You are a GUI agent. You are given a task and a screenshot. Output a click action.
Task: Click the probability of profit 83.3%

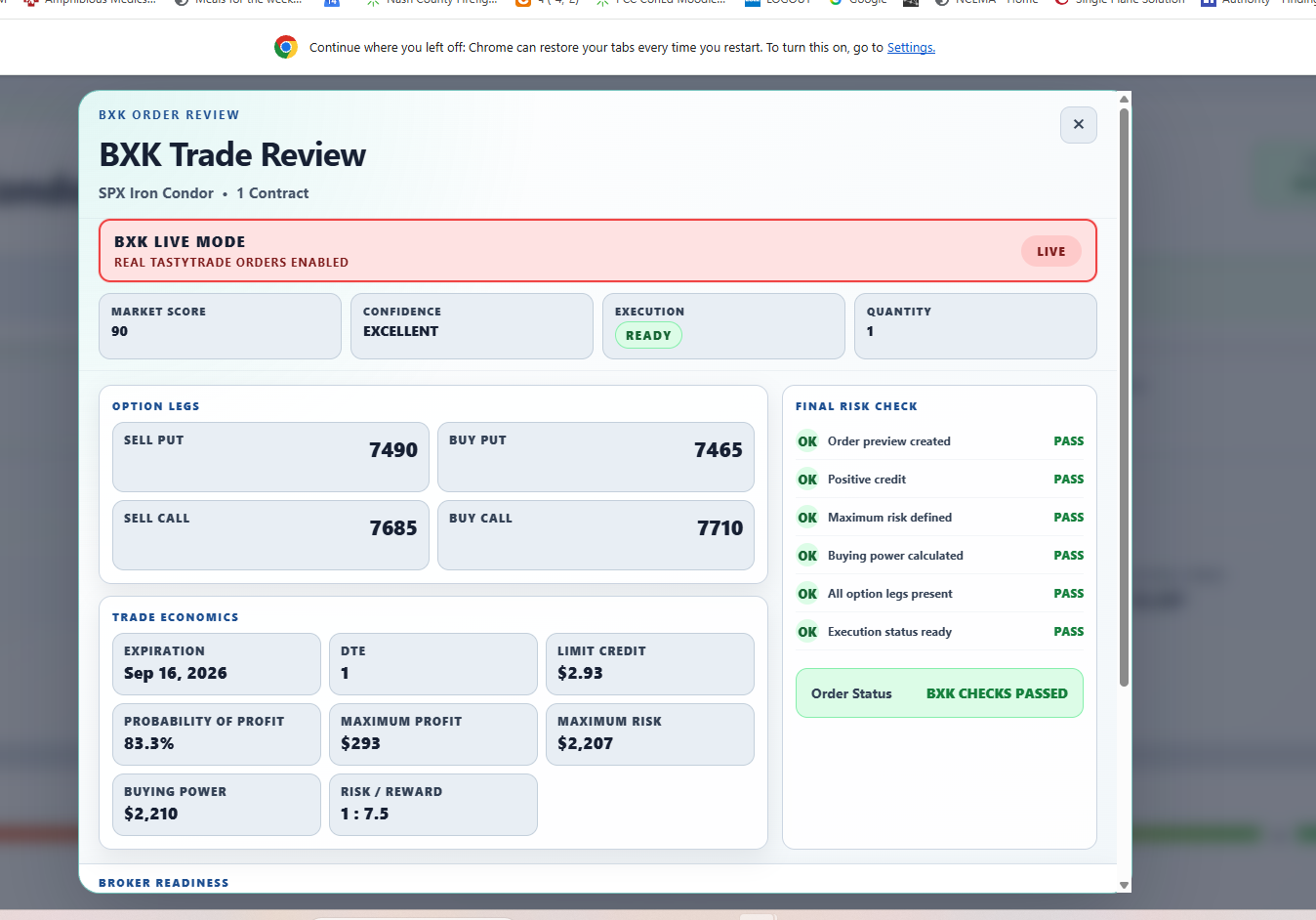(x=148, y=743)
